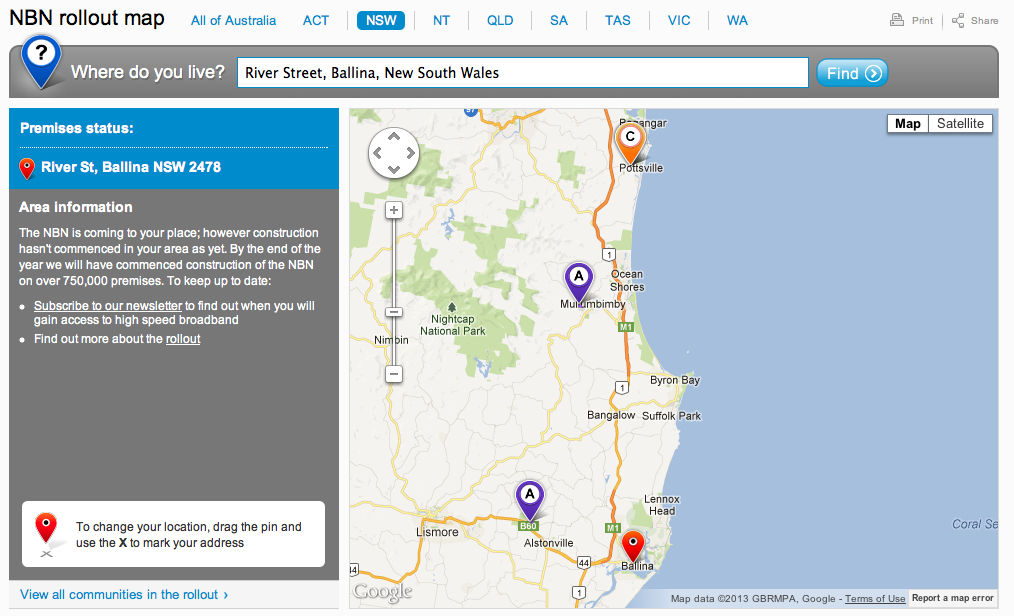Pan the map down with arrow

(x=394, y=169)
